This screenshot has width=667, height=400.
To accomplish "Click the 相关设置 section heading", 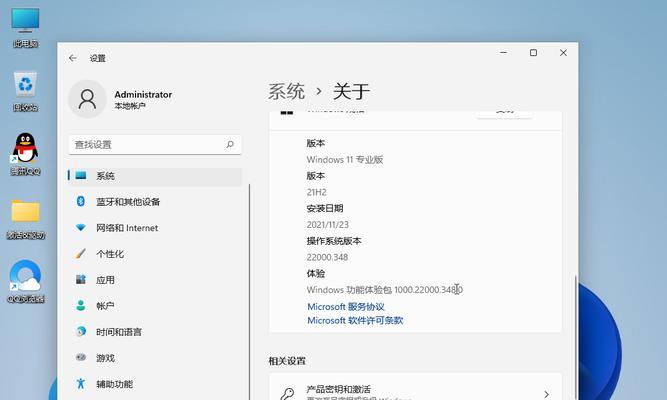I will click(287, 361).
